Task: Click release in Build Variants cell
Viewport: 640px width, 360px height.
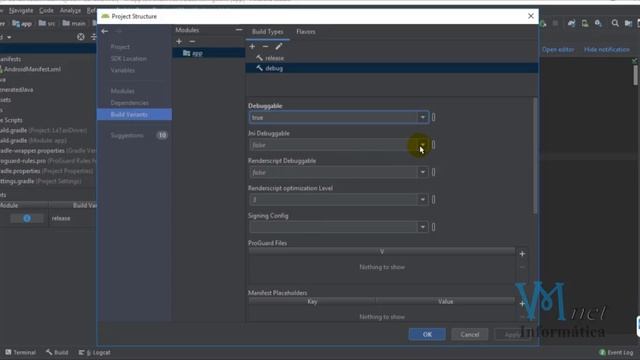Action: coord(61,218)
